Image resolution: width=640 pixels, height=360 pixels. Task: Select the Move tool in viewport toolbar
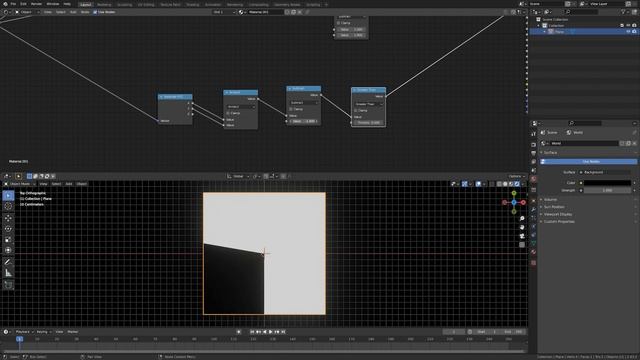(8, 218)
